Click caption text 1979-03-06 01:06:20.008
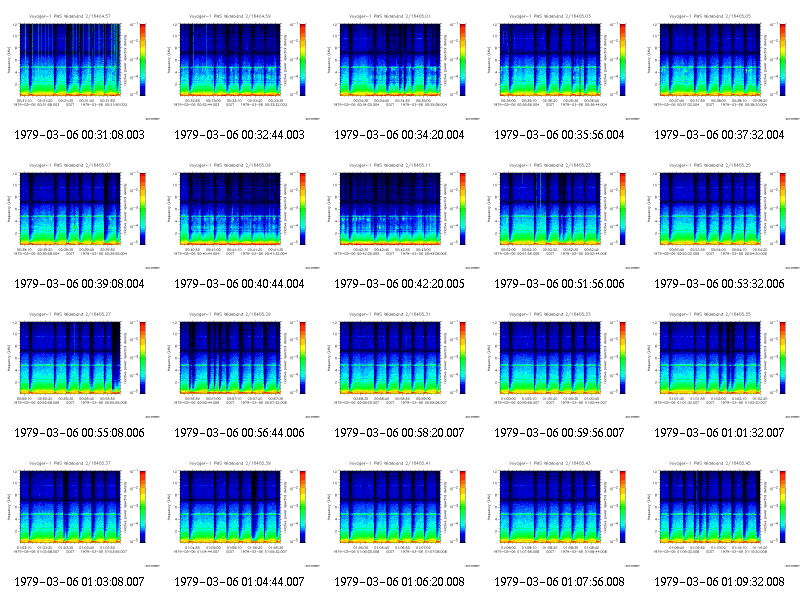 tap(399, 582)
